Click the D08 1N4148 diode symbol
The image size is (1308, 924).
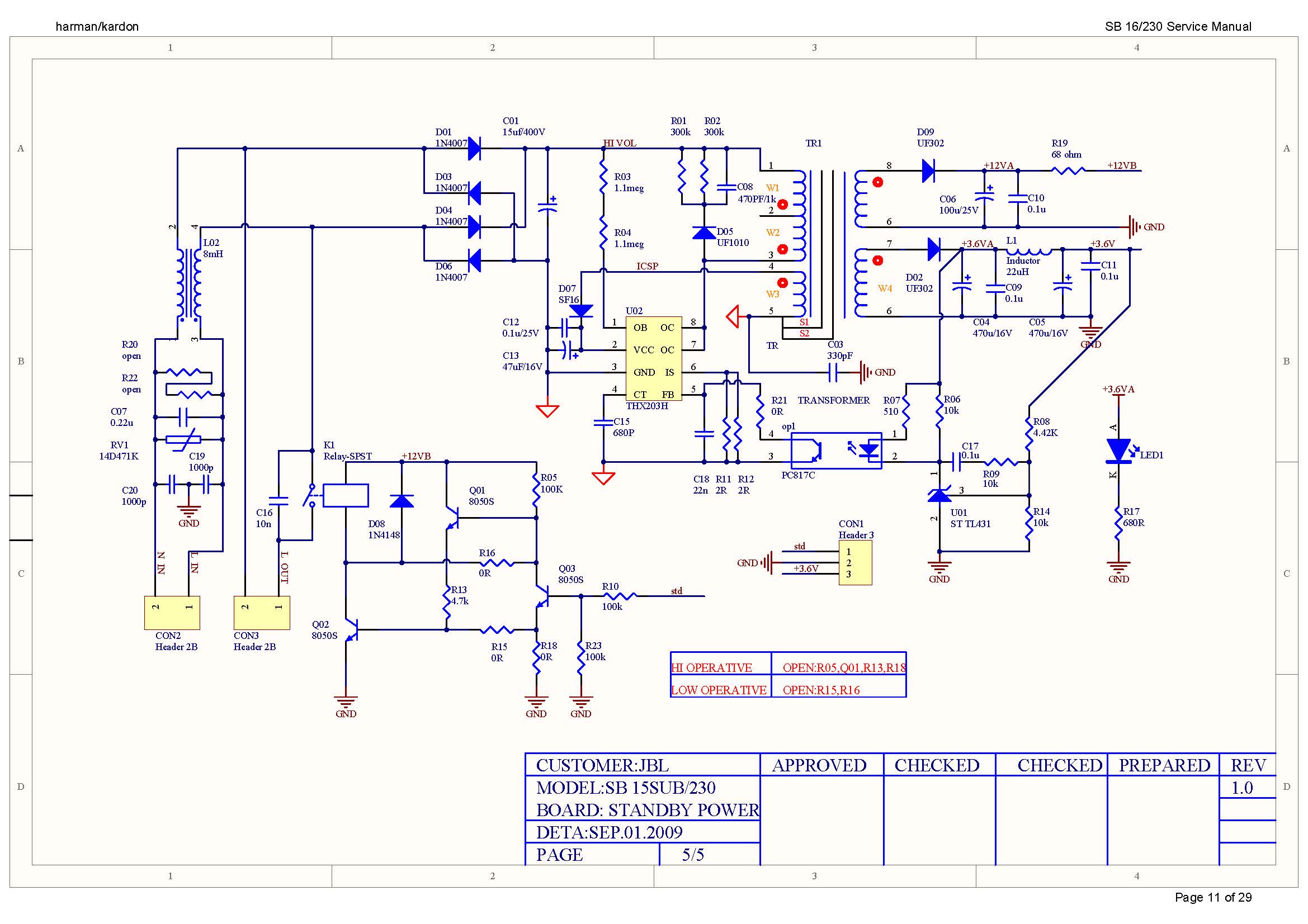pos(402,501)
